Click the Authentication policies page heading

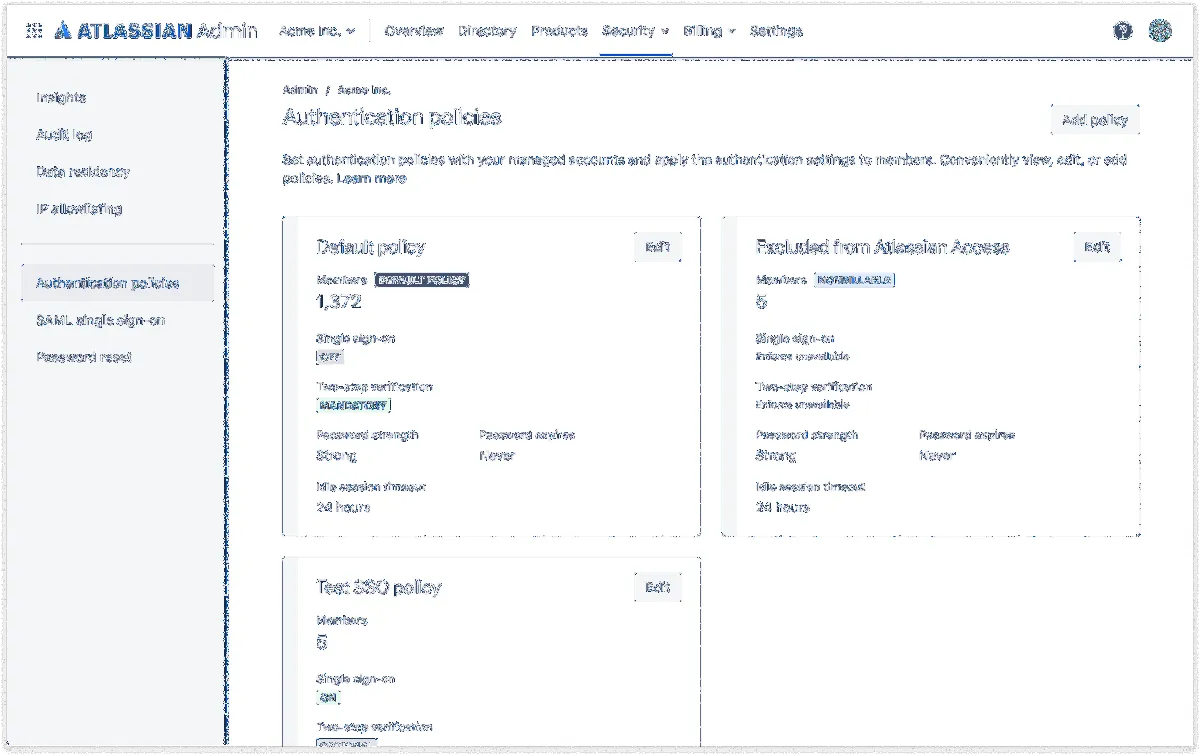tap(392, 118)
